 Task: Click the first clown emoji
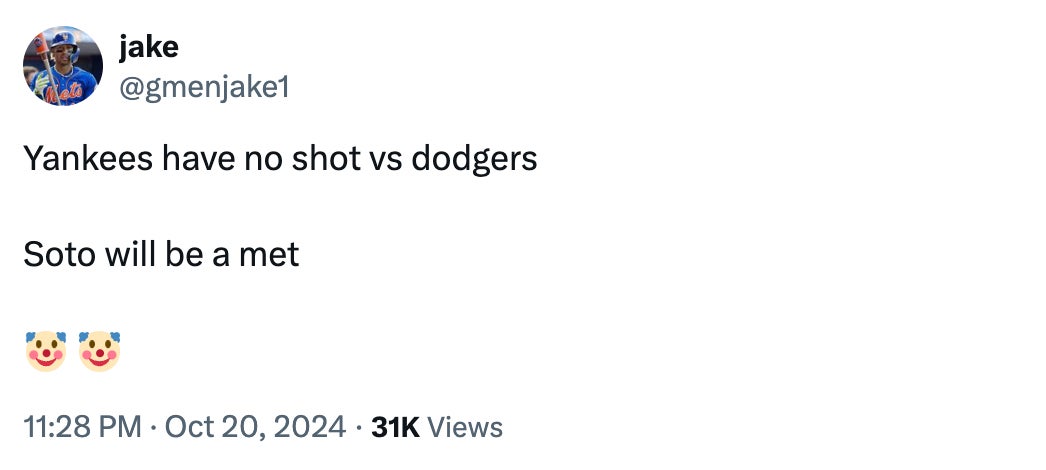coord(45,351)
